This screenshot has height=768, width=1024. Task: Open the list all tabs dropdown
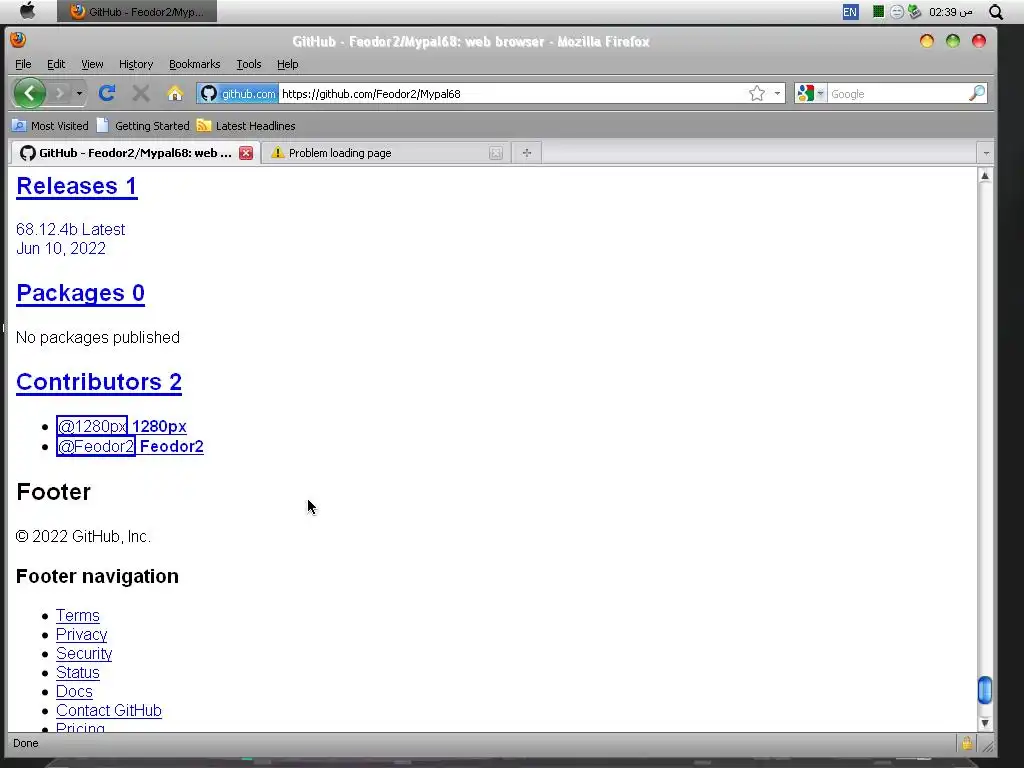click(985, 153)
